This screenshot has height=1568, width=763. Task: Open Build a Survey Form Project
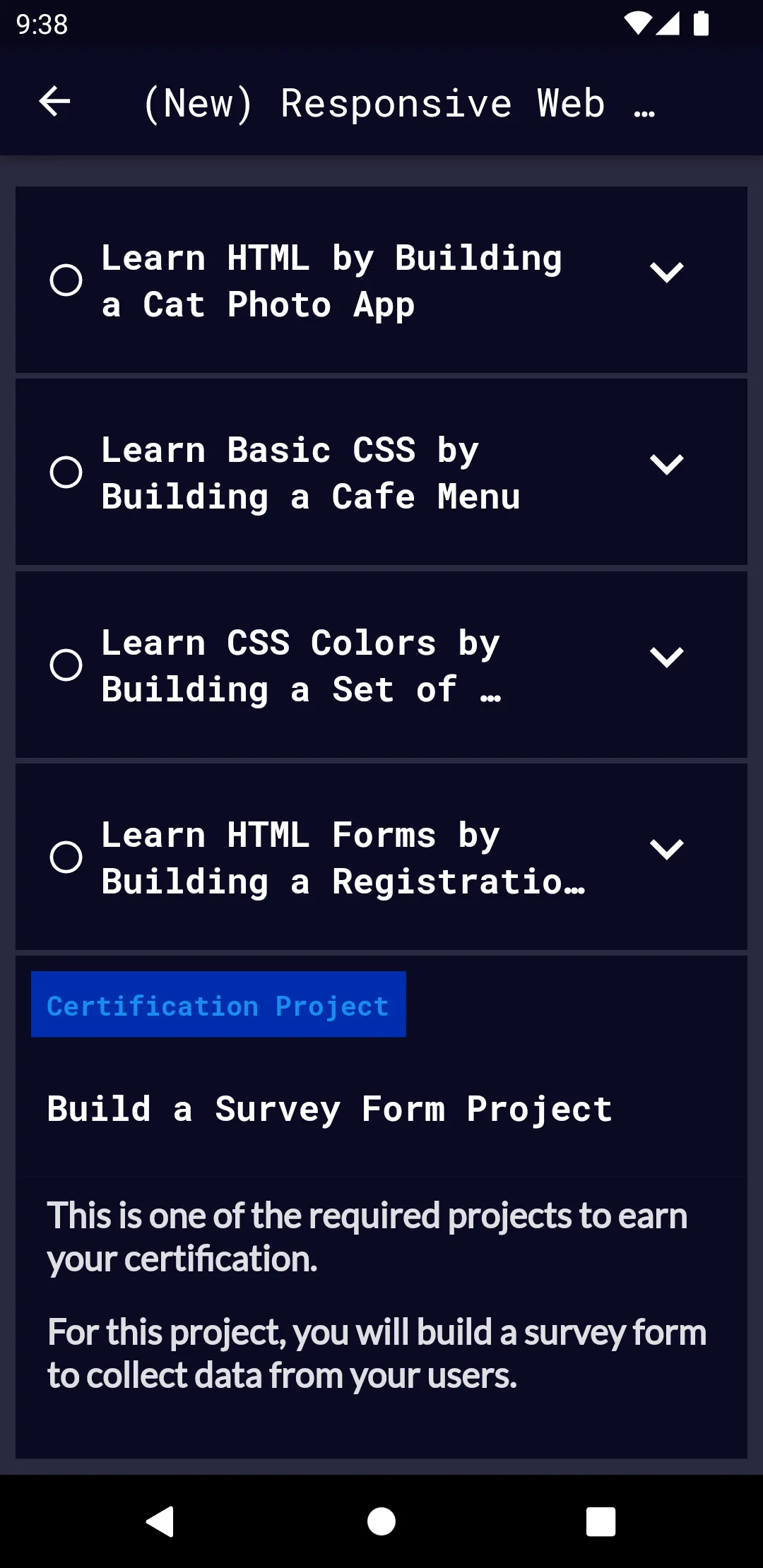pyautogui.click(x=329, y=1109)
